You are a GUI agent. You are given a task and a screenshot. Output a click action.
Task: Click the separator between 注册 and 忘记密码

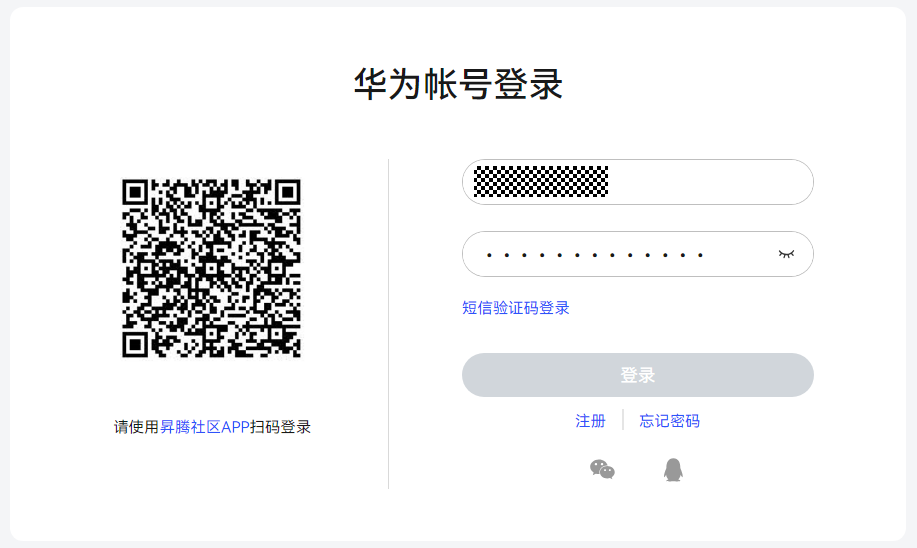(x=623, y=420)
